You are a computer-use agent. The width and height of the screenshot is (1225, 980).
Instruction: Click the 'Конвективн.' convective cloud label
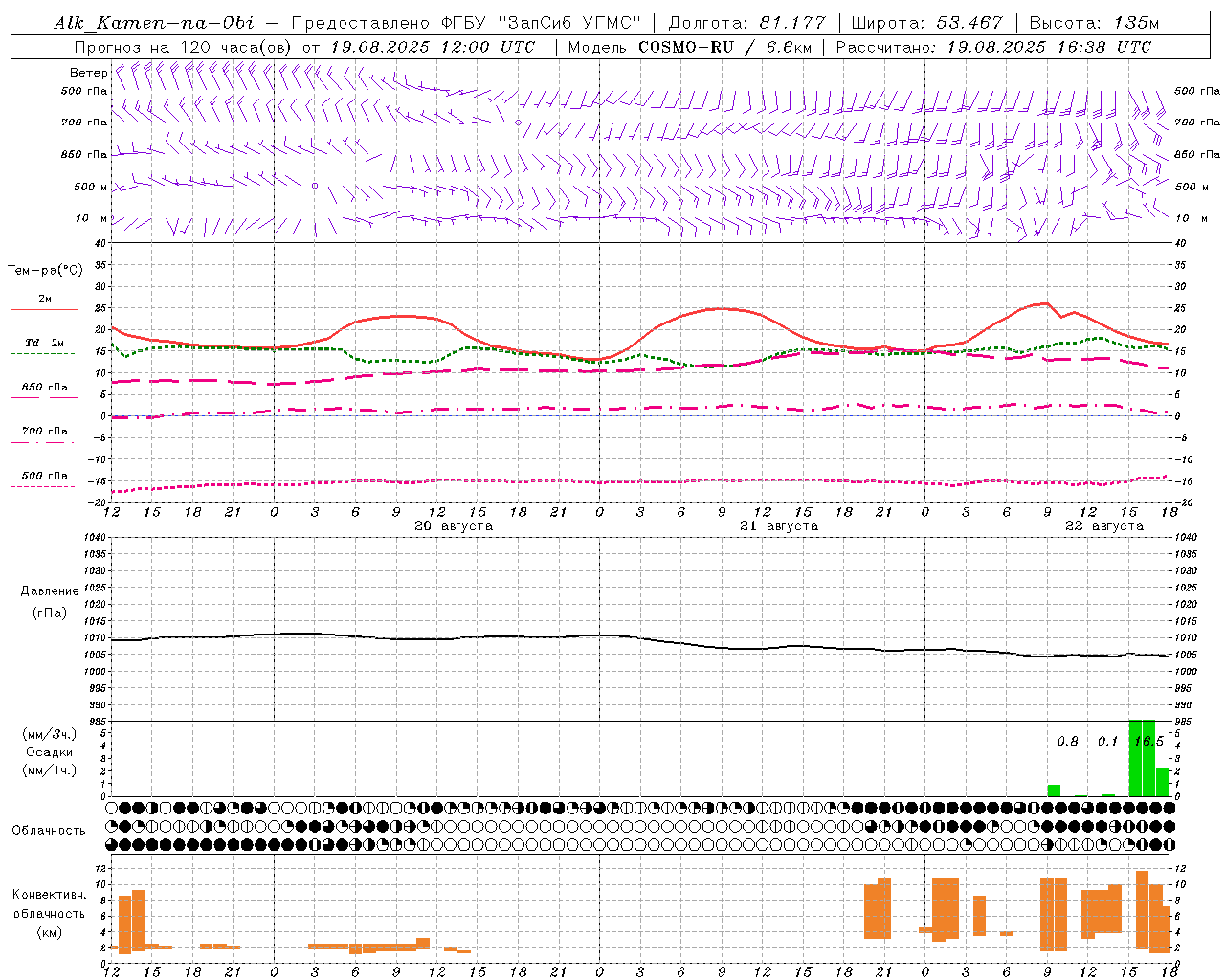[50, 895]
